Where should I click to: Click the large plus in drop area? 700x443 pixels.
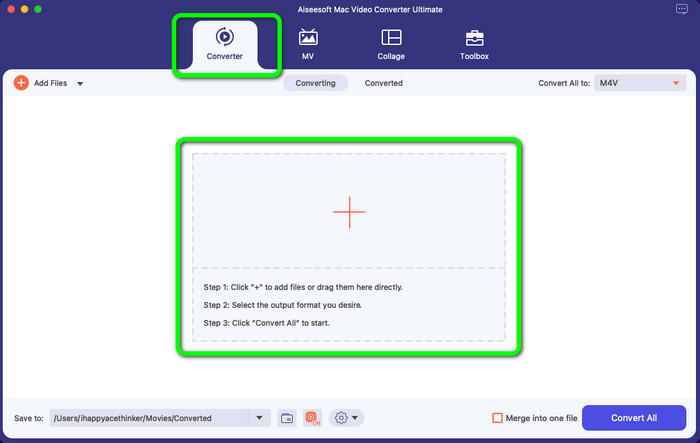tap(349, 211)
